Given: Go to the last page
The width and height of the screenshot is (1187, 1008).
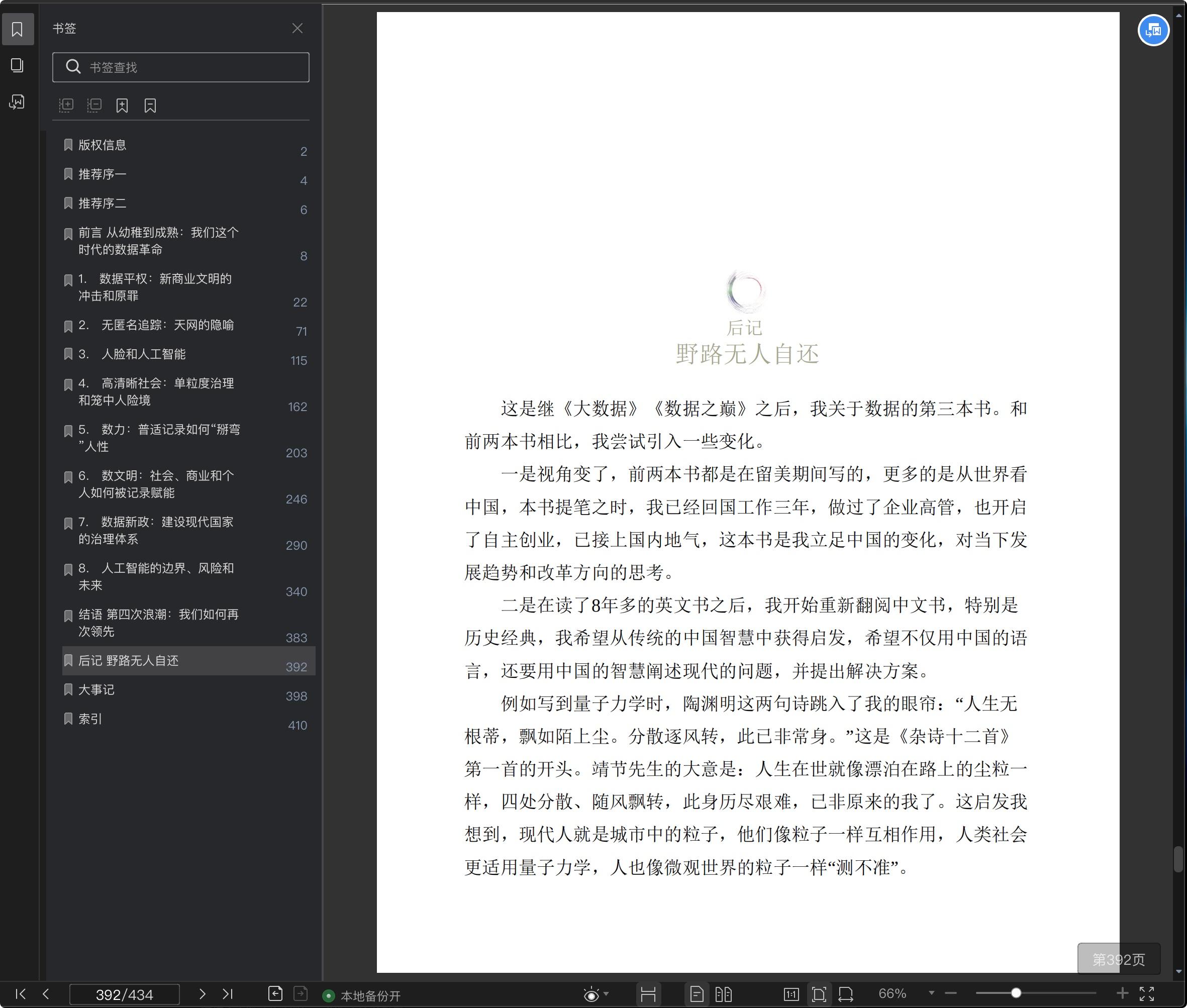Looking at the screenshot, I should click(228, 994).
